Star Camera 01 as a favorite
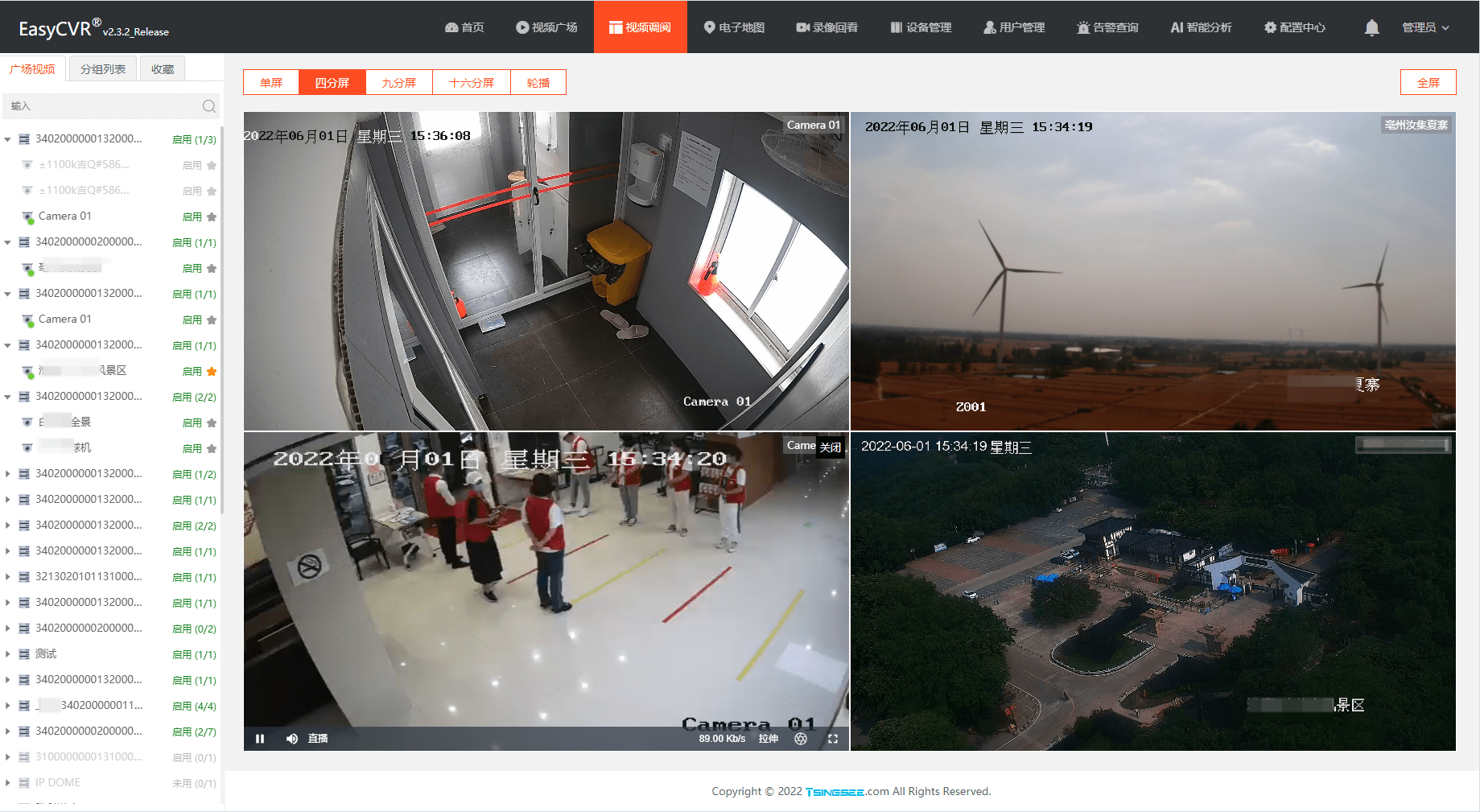 [x=212, y=216]
